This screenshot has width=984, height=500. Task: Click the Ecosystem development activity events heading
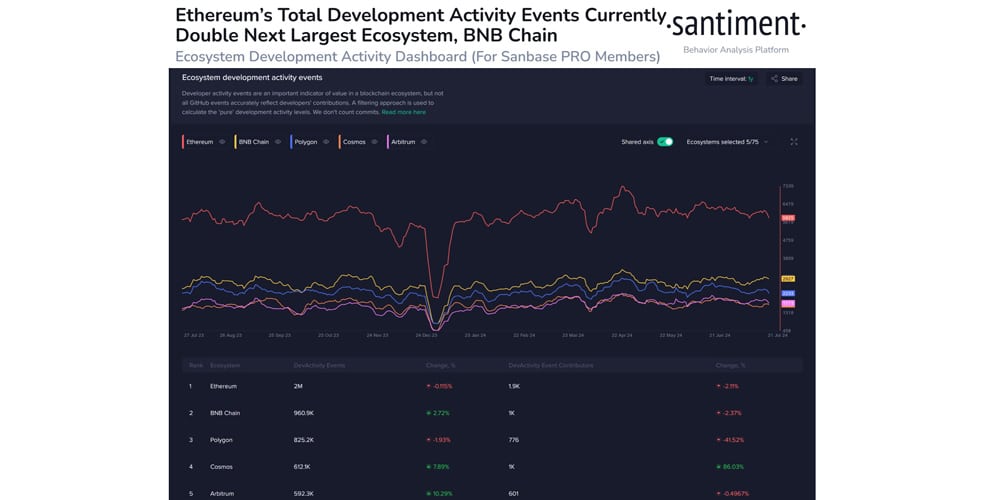point(252,78)
